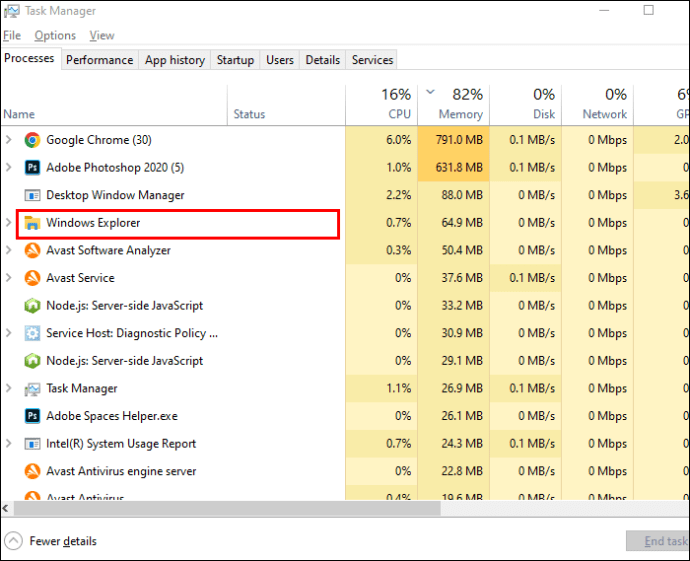
Task: Open the Options menu
Action: 55,36
